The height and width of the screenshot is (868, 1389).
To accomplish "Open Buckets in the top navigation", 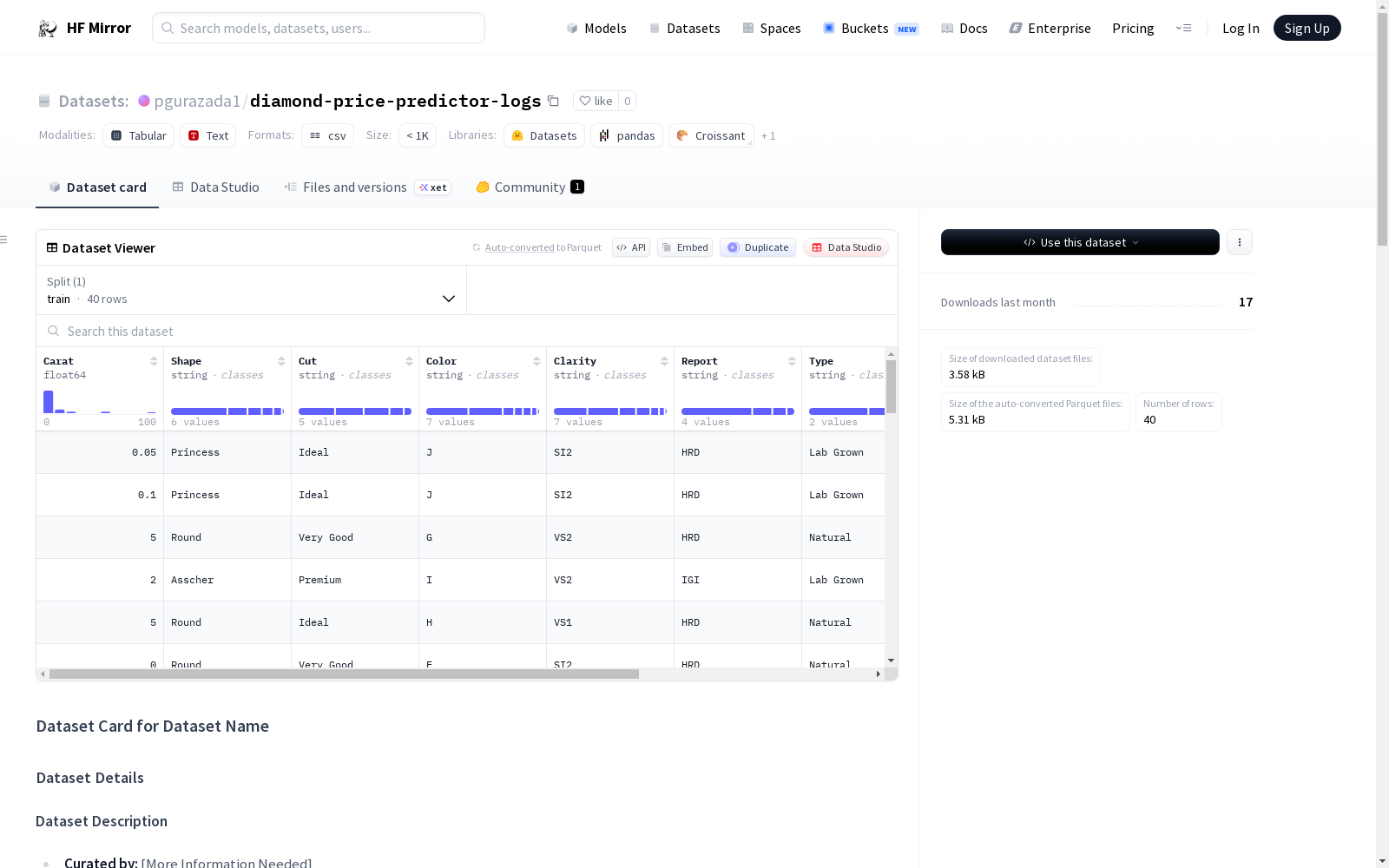I will (x=871, y=29).
